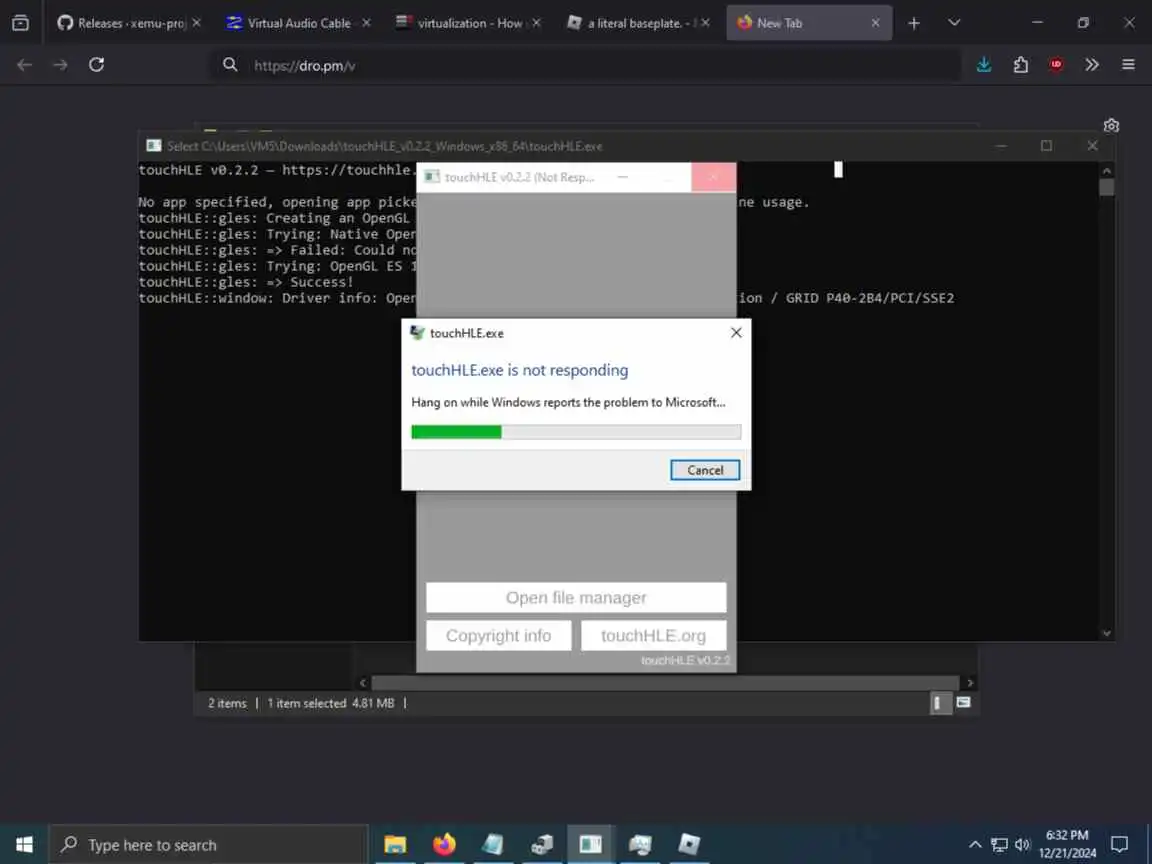Click the console scrollbar down arrow
Image resolution: width=1152 pixels, height=864 pixels.
coord(1106,633)
